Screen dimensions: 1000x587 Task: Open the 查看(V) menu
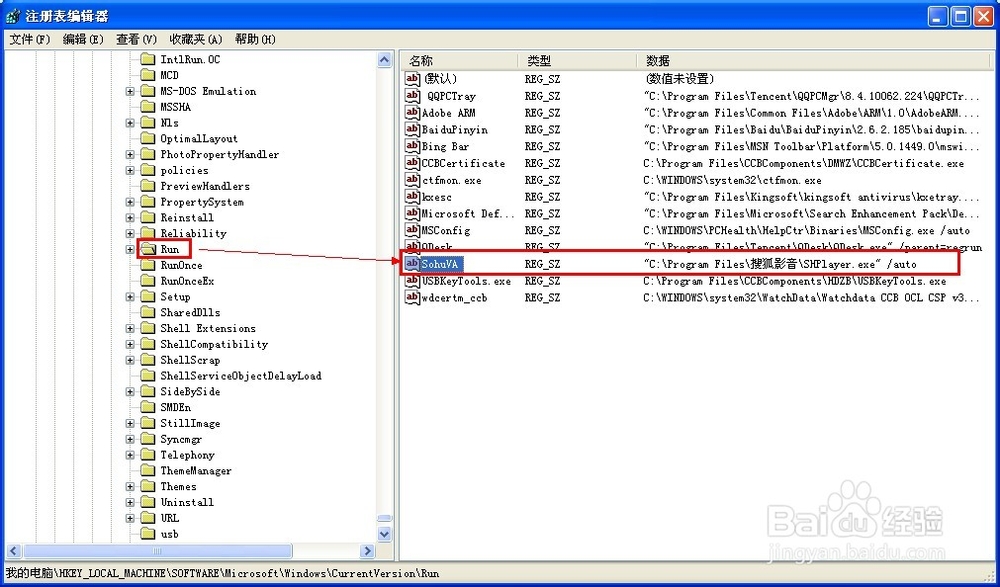pos(136,40)
